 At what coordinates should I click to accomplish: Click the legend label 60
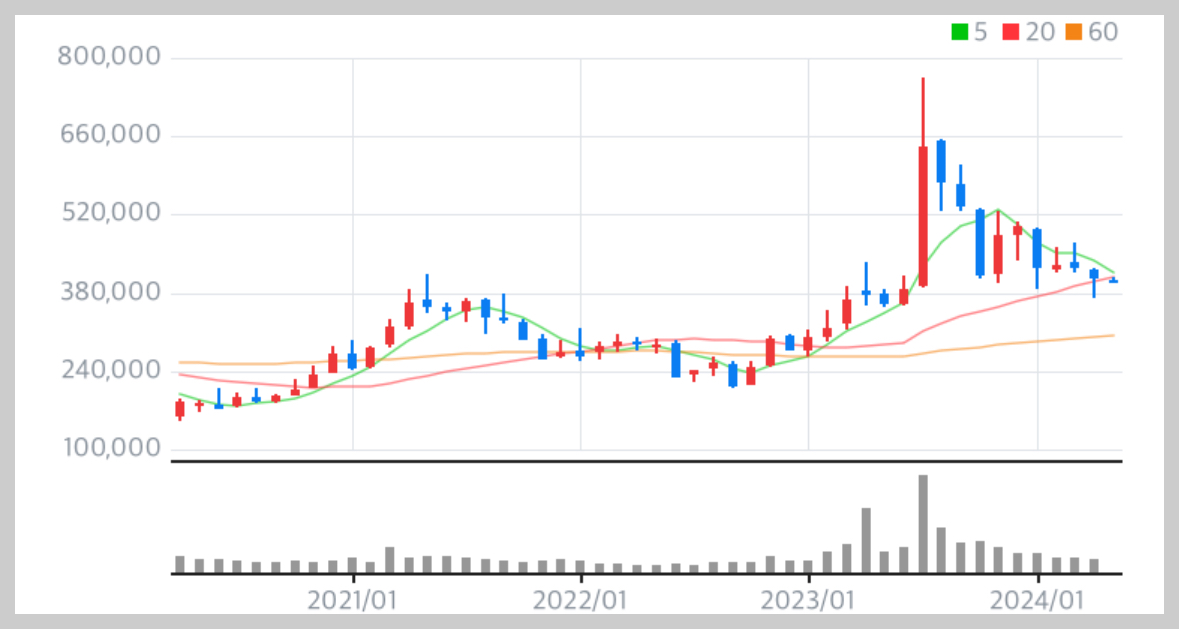tap(1103, 32)
